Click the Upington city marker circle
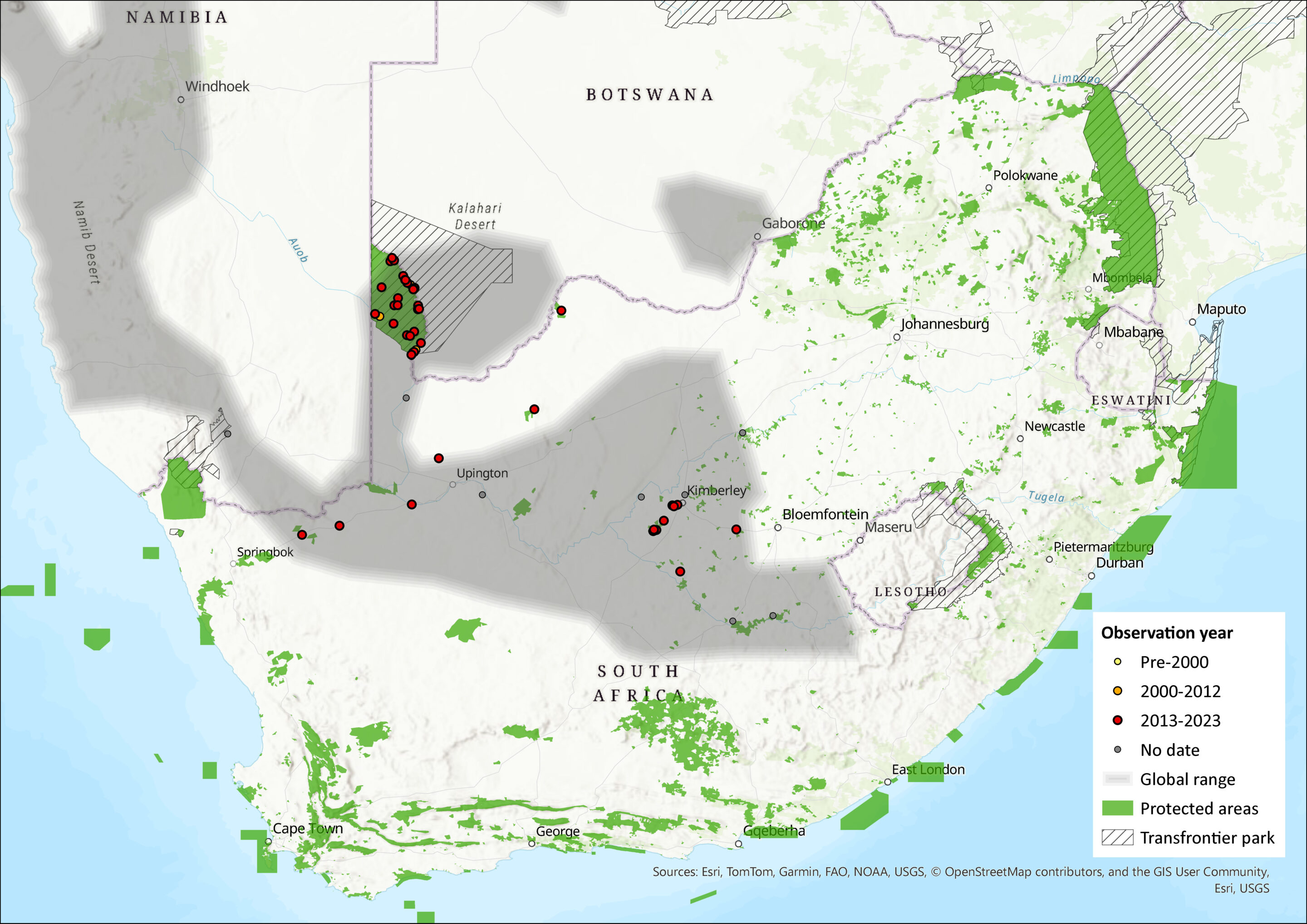 [x=452, y=485]
